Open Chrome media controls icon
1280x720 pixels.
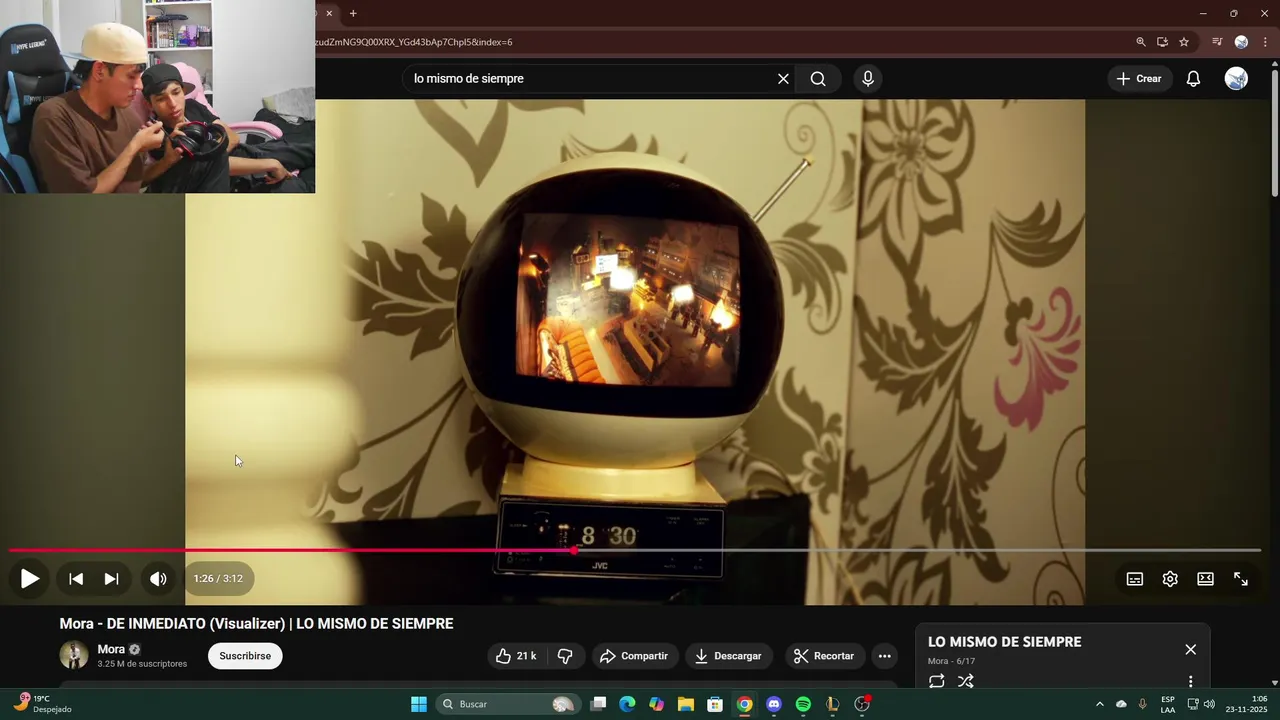coord(1217,42)
